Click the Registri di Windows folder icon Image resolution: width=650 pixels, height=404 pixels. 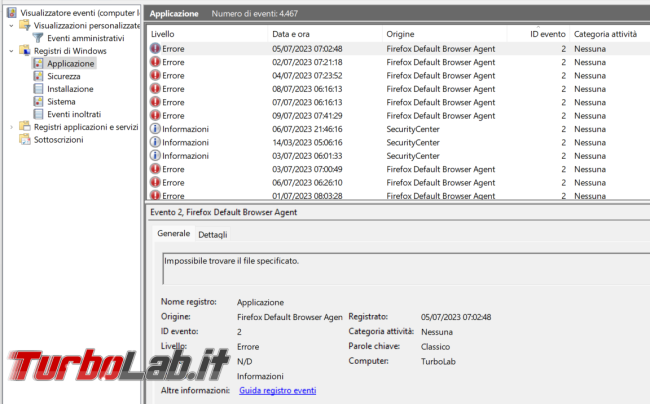pos(25,51)
